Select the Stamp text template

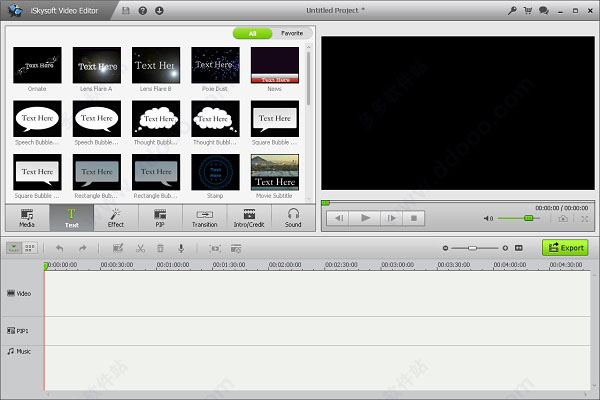pyautogui.click(x=215, y=172)
